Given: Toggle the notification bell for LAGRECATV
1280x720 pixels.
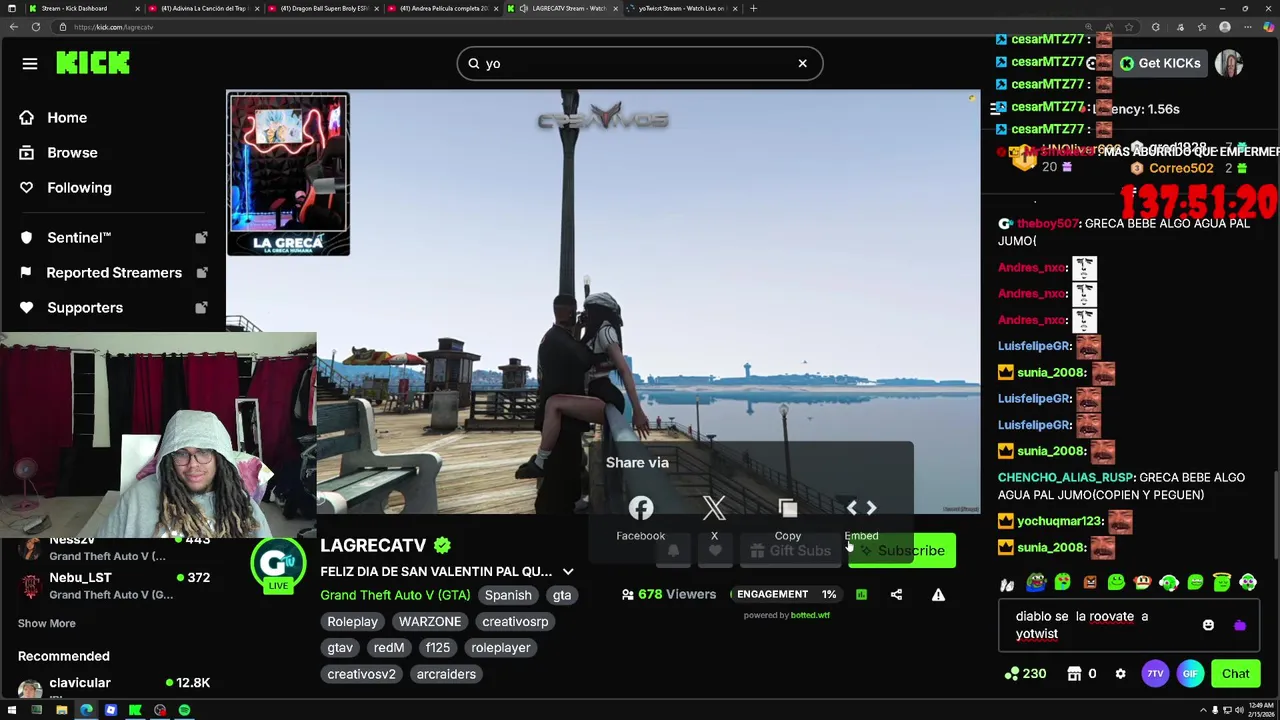Looking at the screenshot, I should 673,551.
